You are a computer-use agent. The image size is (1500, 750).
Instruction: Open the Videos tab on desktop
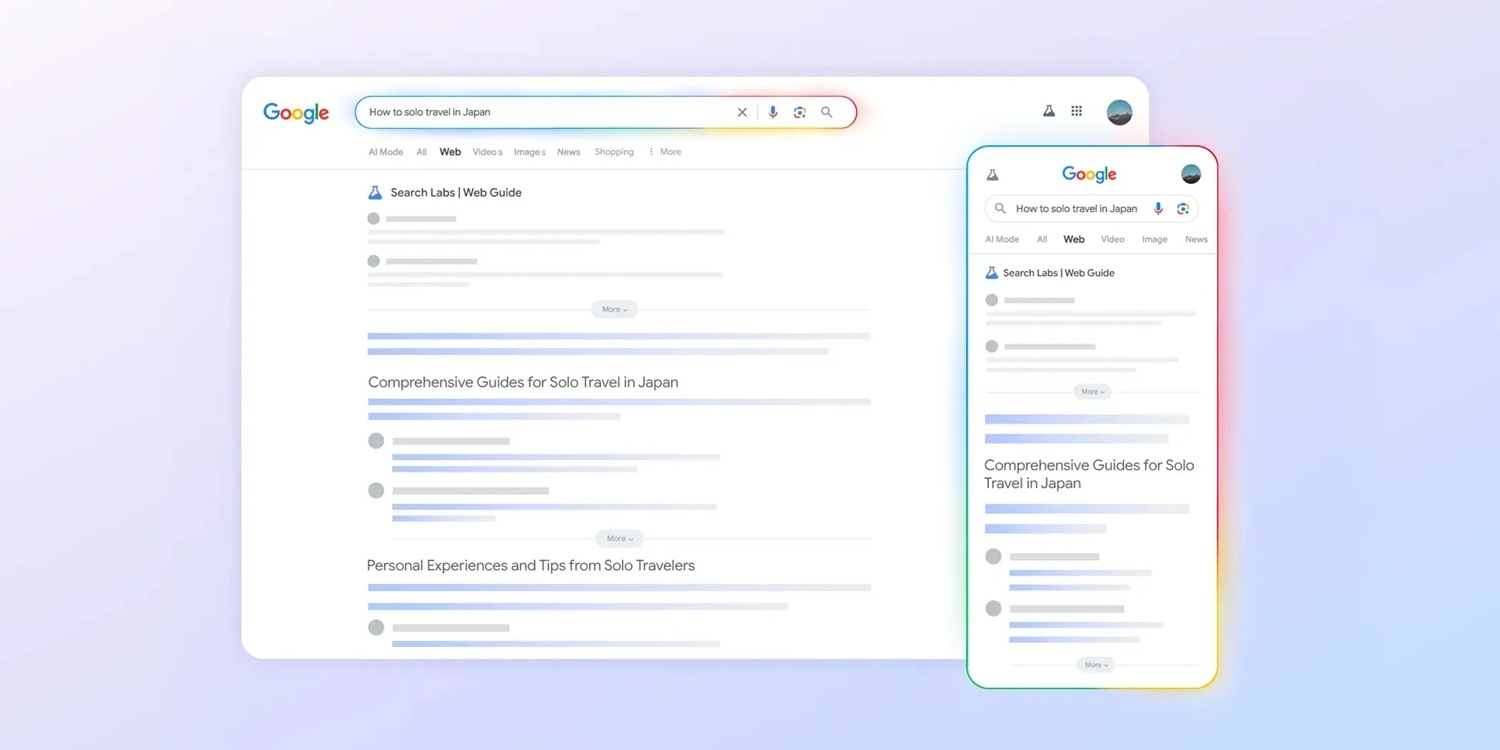click(488, 152)
